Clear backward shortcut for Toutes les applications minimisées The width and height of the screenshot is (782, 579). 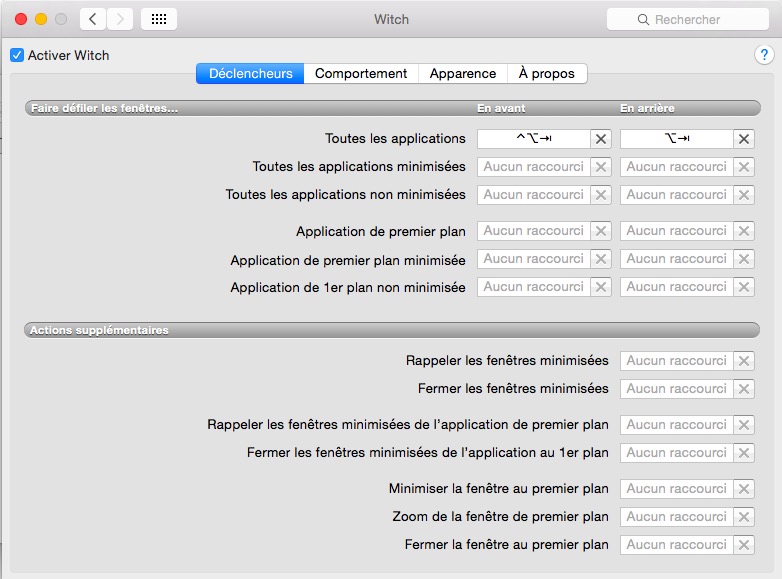tap(743, 167)
